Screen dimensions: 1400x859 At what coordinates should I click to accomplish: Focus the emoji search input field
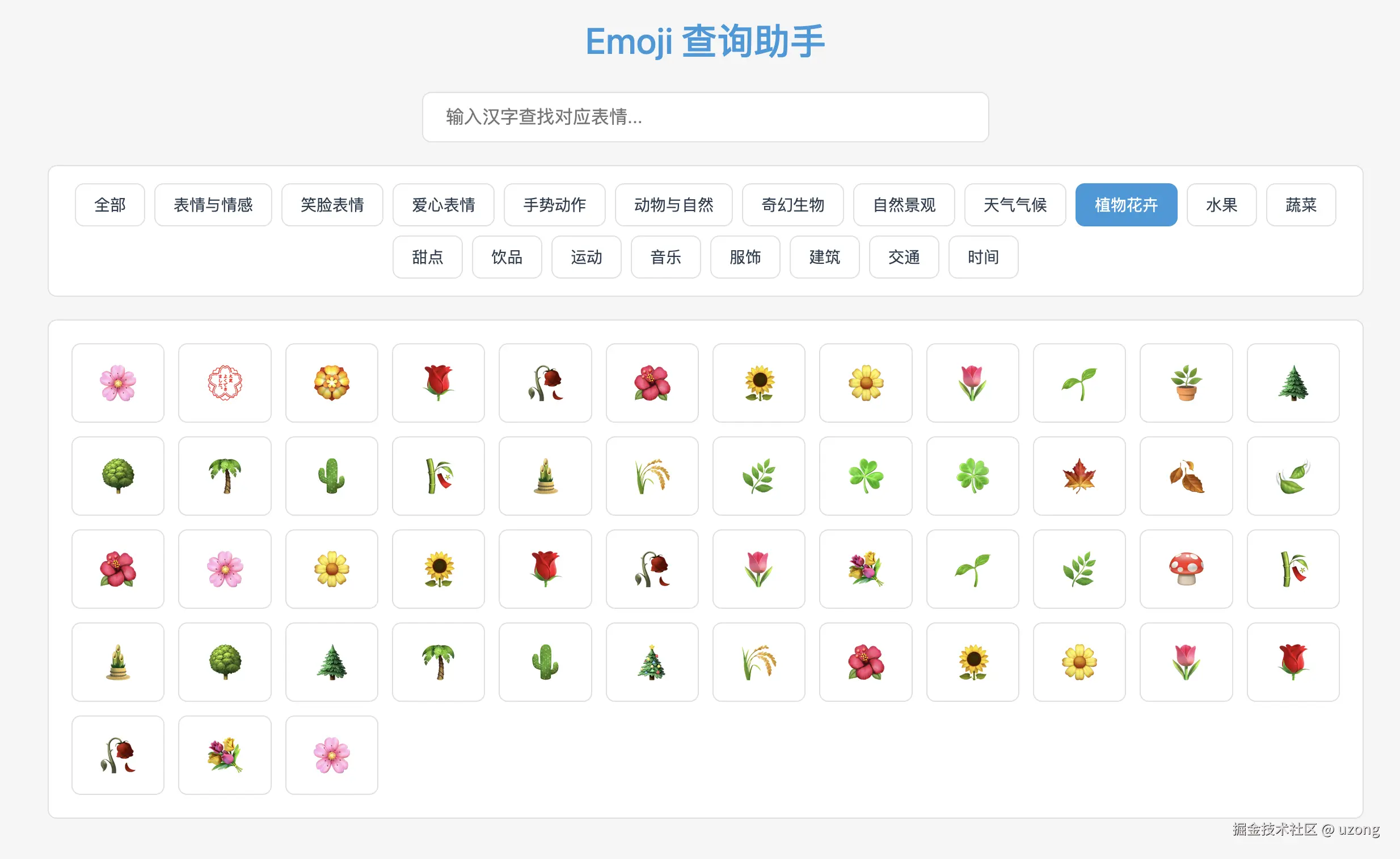click(705, 117)
